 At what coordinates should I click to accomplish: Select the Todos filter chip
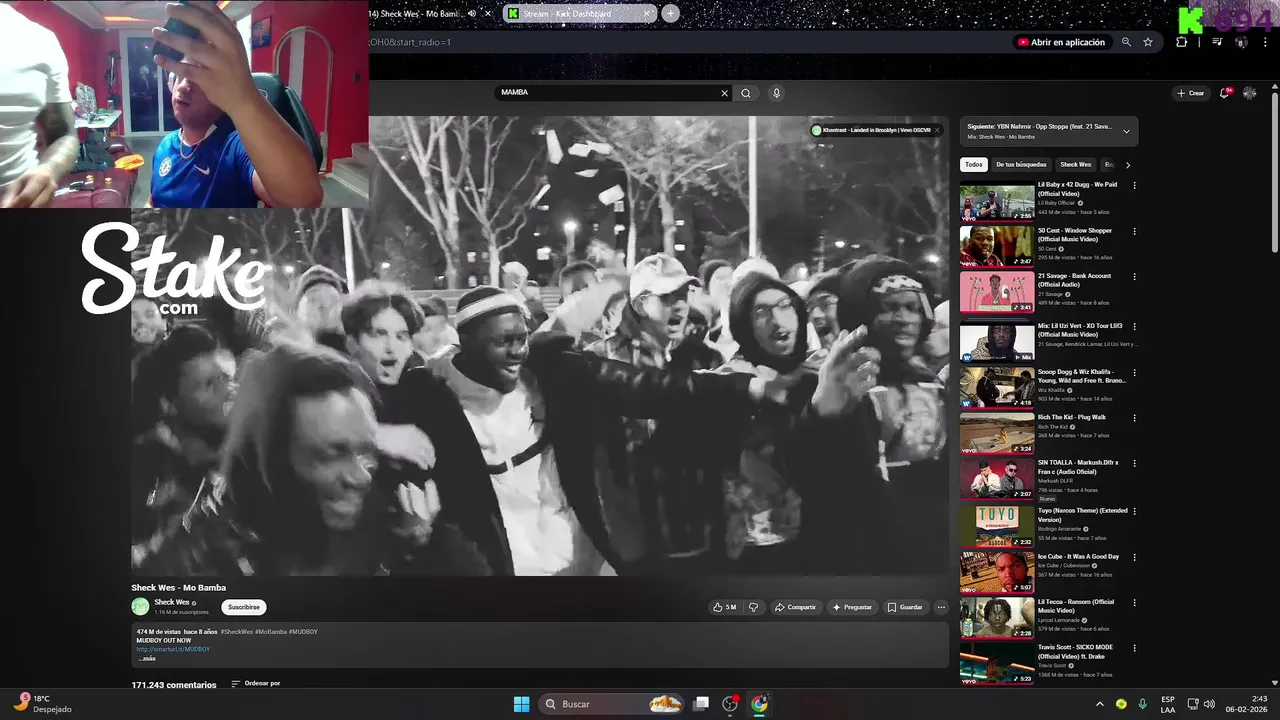pos(974,164)
